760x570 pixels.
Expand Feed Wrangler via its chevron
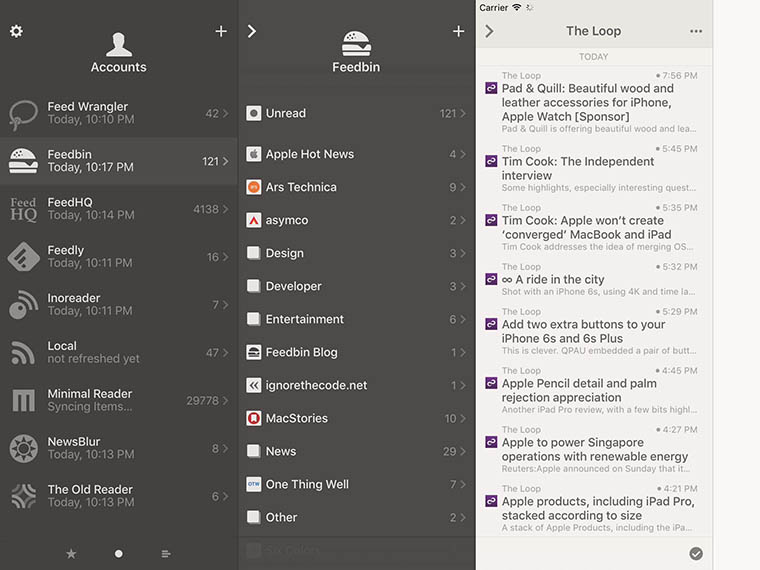pos(225,113)
